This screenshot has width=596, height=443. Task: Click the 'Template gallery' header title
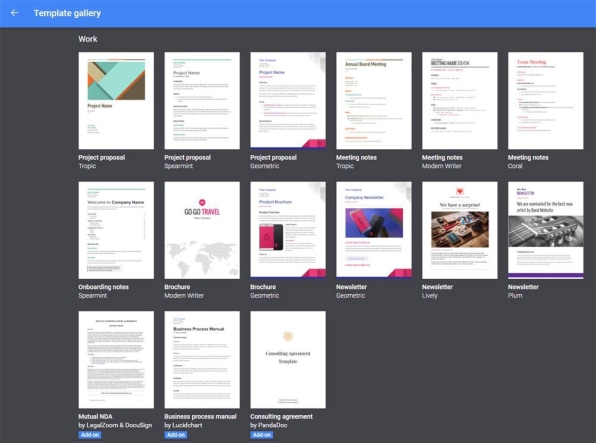coord(67,13)
